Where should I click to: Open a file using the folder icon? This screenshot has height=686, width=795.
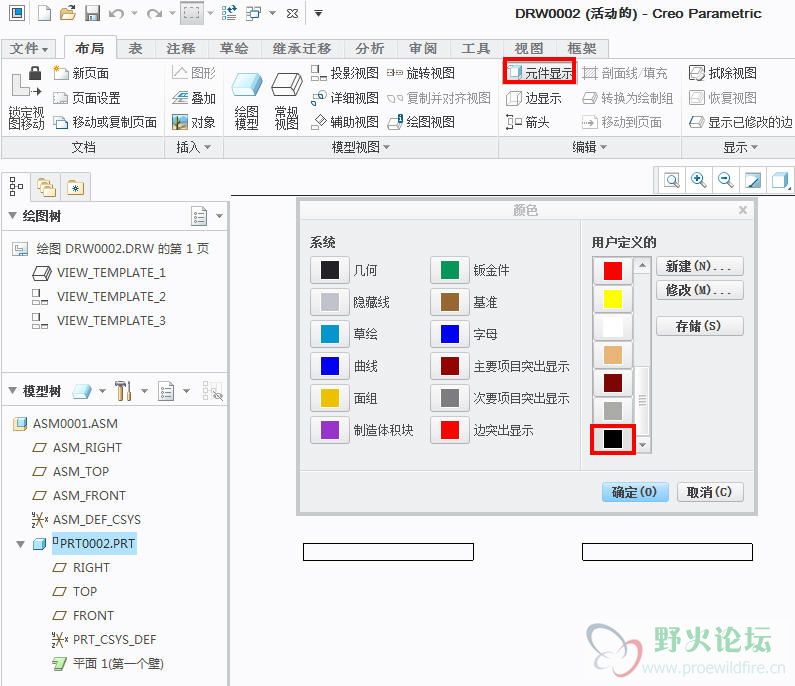click(x=67, y=13)
